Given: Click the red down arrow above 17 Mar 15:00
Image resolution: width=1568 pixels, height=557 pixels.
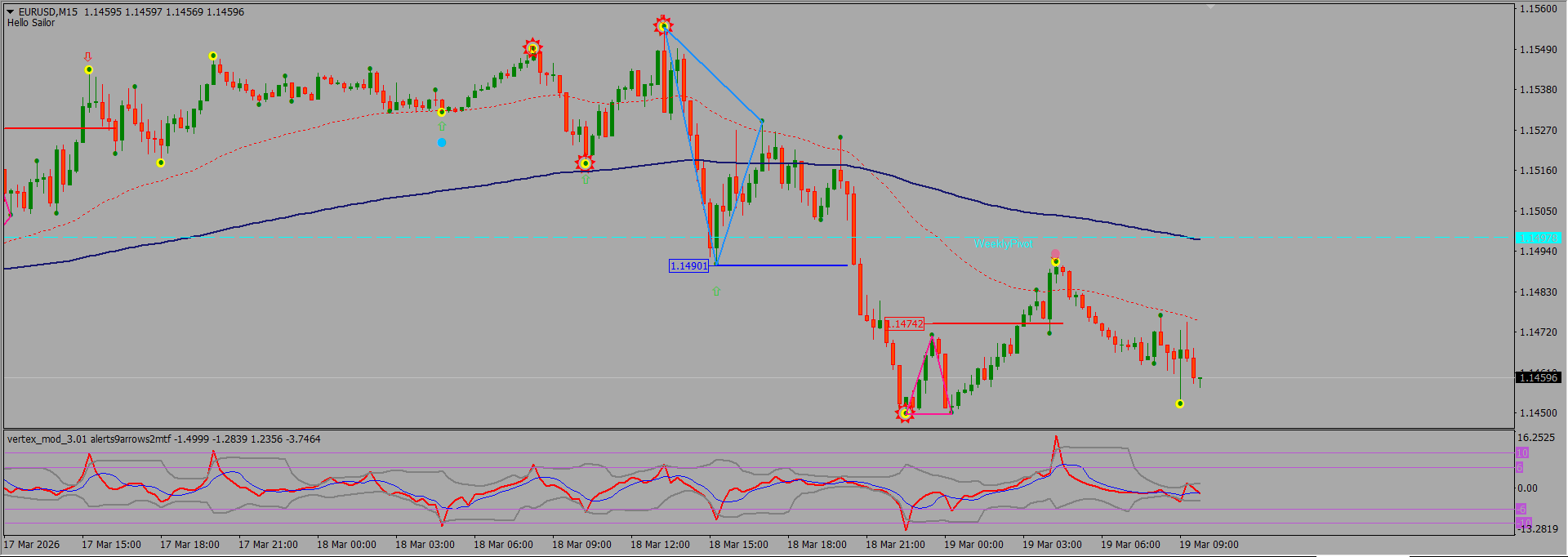Looking at the screenshot, I should point(88,57).
